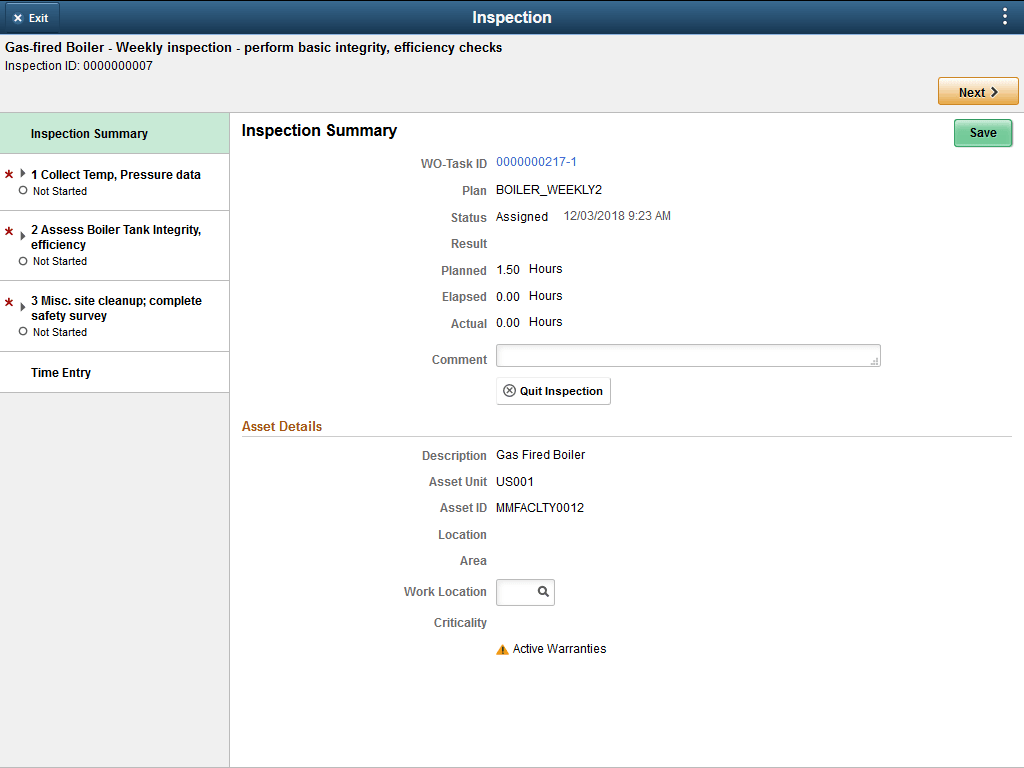This screenshot has height=768, width=1024.
Task: Click the required asterisk beside Assess Boiler Tank step
Action: [x=9, y=231]
